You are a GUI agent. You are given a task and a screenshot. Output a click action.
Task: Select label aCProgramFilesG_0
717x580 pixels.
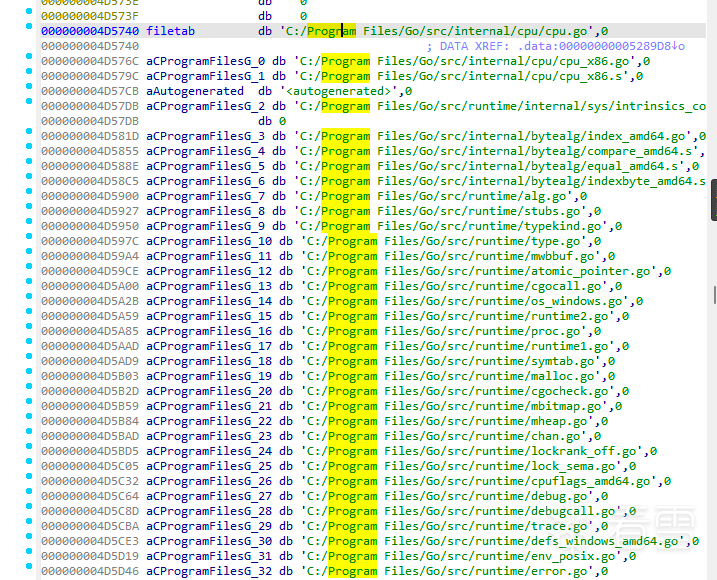point(205,61)
